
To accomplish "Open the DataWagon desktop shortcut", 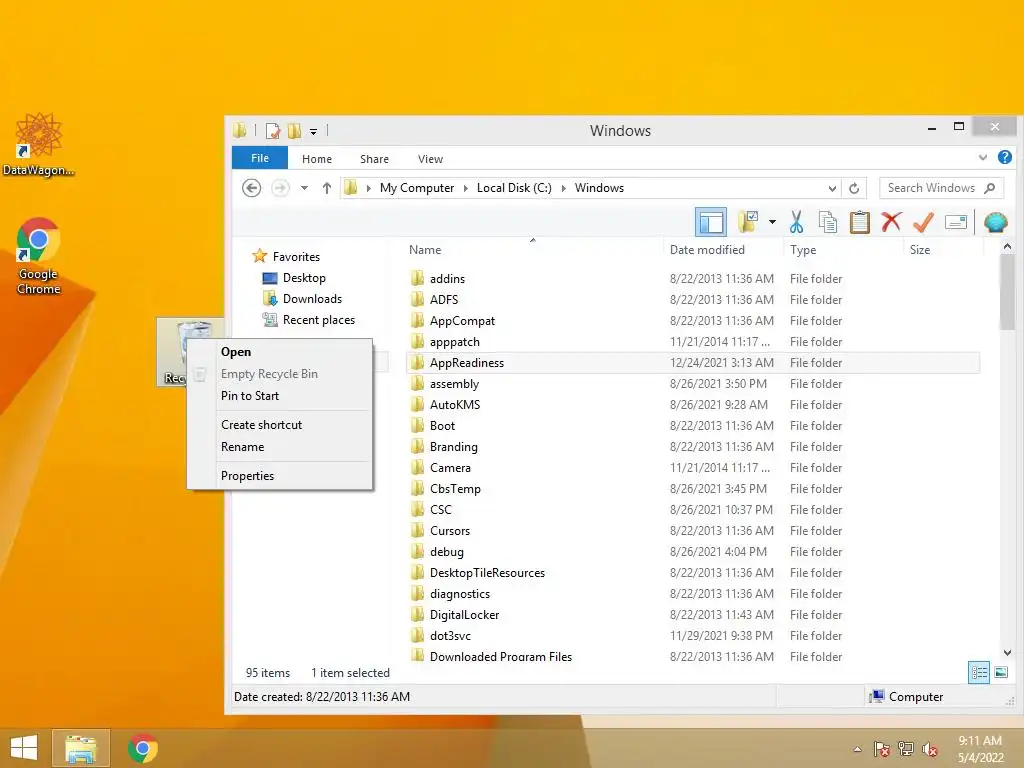I will (39, 144).
